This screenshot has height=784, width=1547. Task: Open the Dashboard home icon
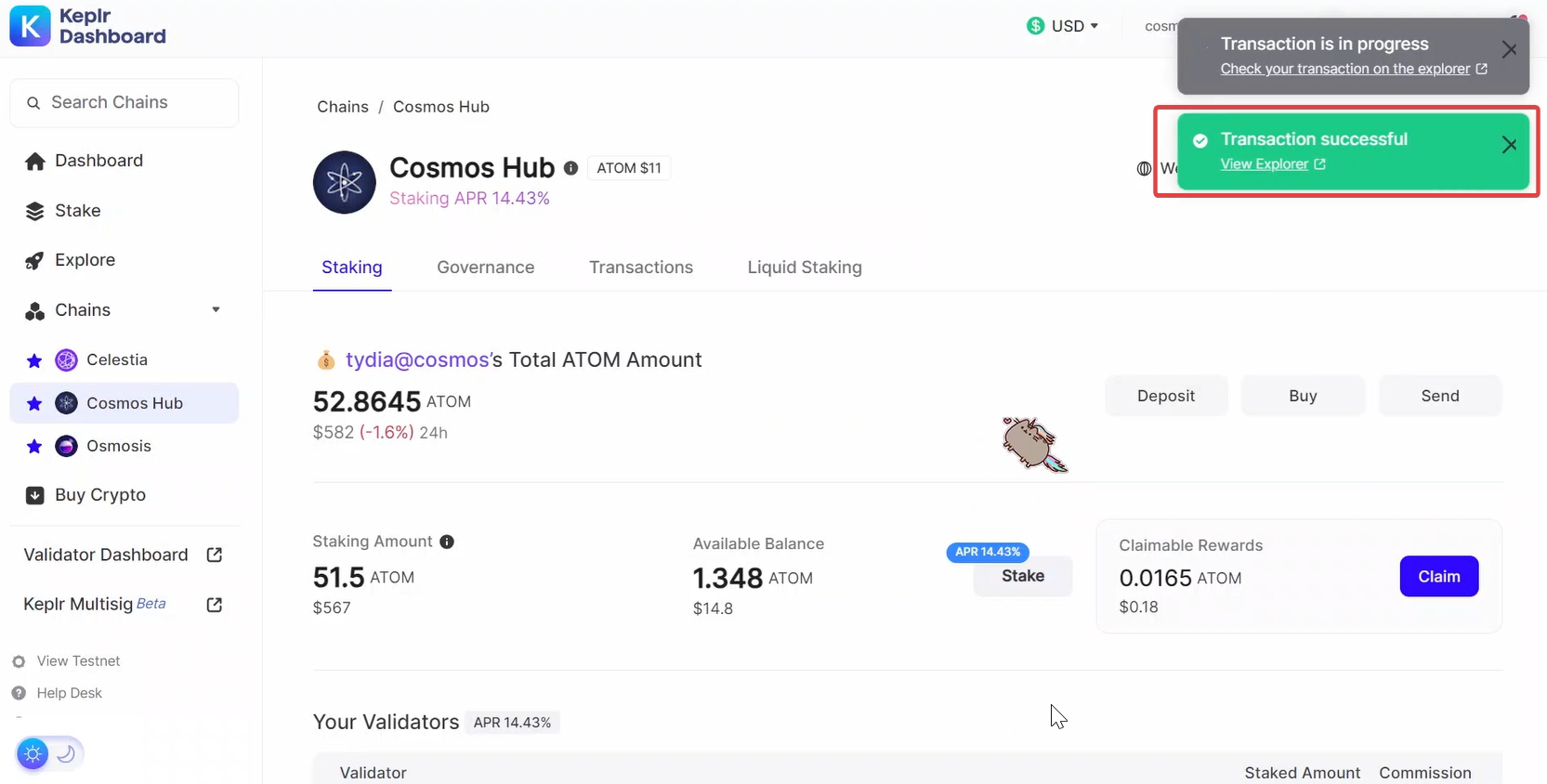35,162
